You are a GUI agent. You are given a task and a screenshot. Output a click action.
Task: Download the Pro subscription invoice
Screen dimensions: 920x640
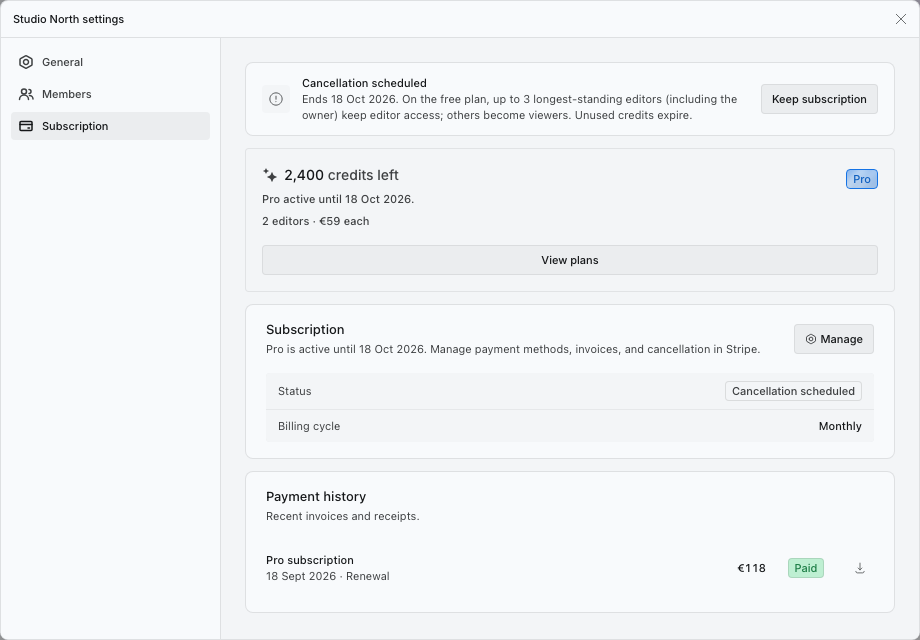(860, 568)
